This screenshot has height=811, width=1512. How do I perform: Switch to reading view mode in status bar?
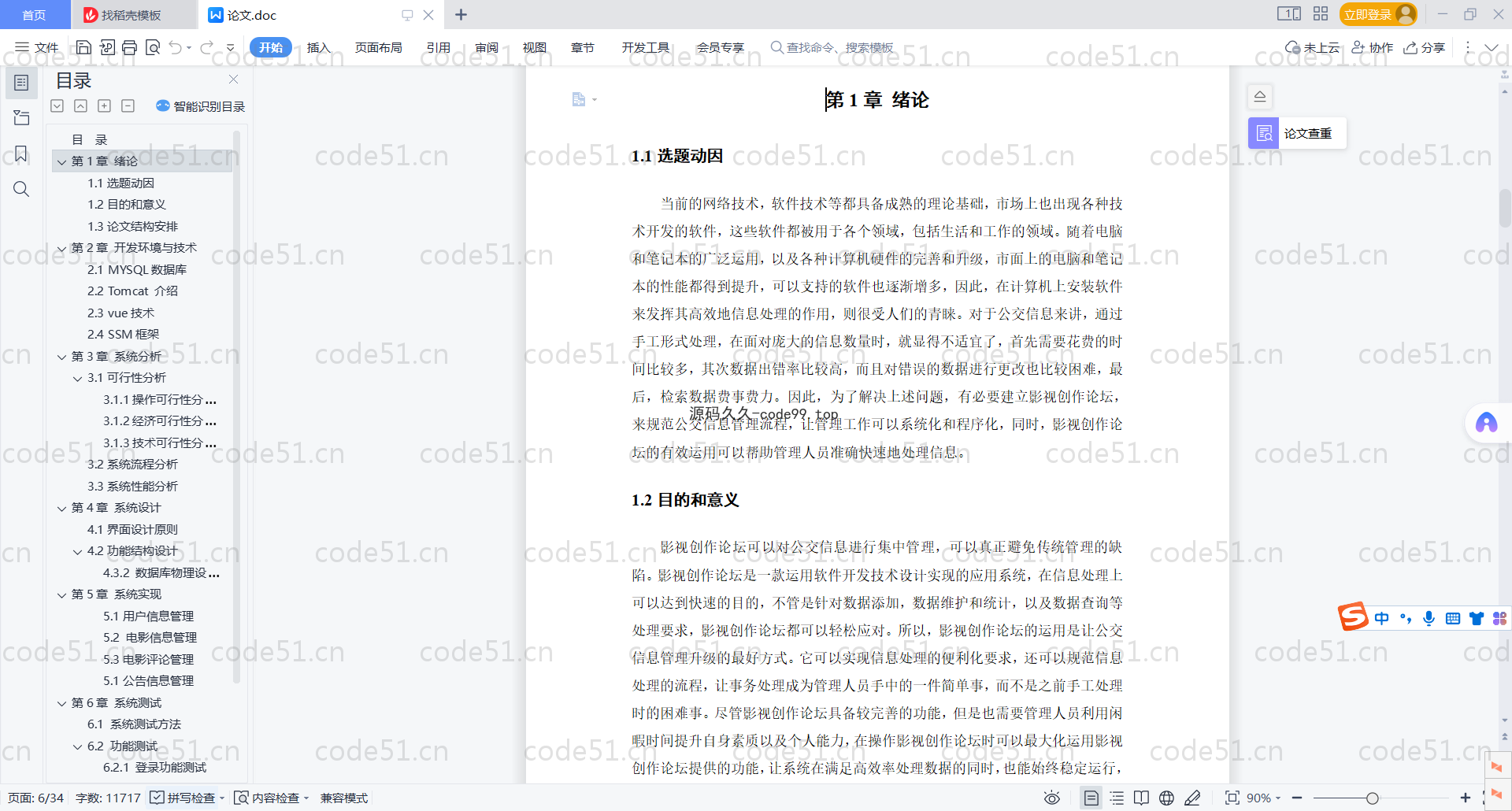click(x=1141, y=798)
